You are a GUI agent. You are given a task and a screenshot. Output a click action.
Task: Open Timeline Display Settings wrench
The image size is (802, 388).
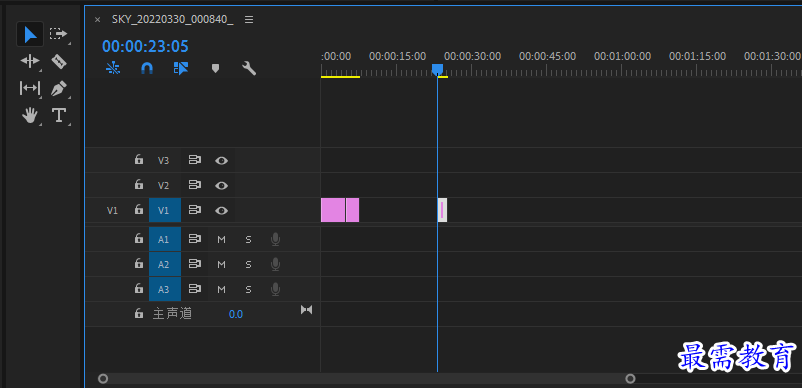[249, 68]
